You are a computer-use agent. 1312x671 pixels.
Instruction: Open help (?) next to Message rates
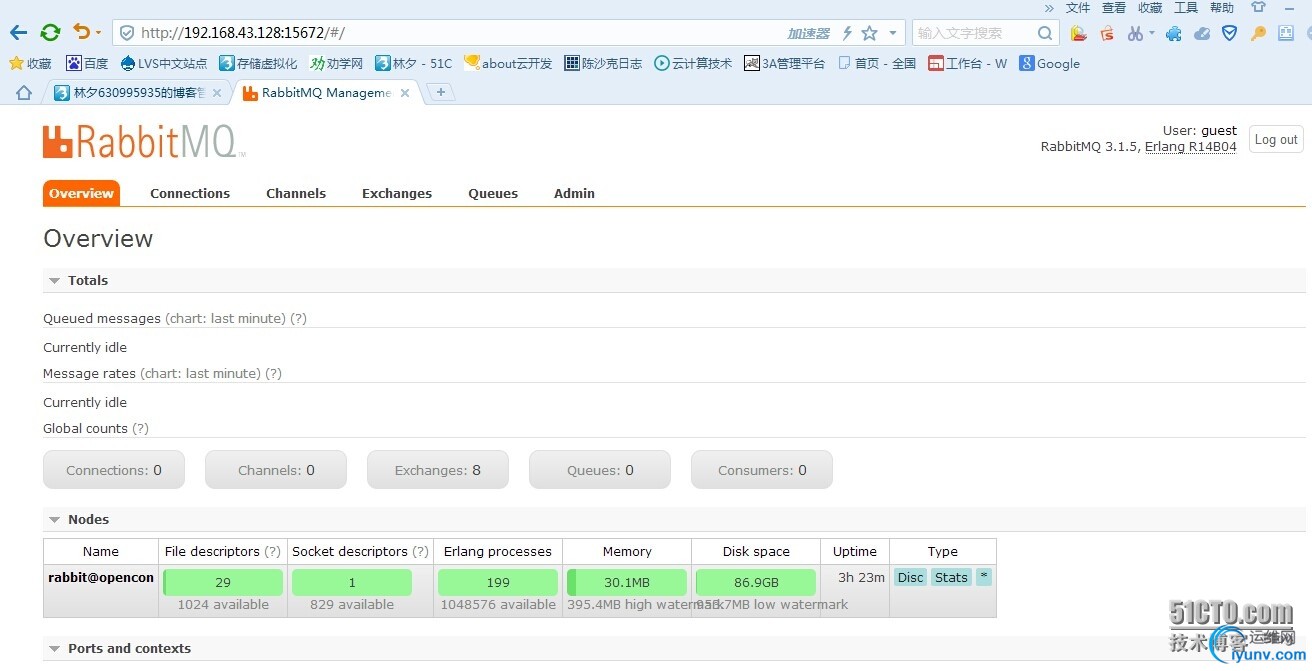[273, 374]
